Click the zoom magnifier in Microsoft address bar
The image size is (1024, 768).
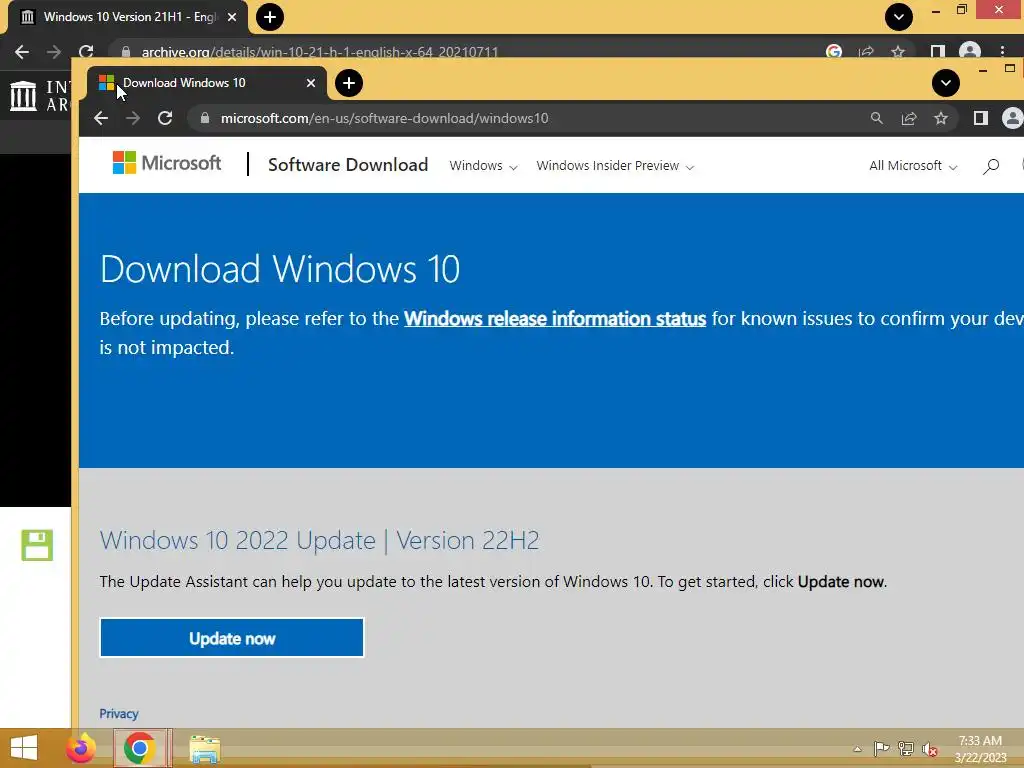[877, 118]
